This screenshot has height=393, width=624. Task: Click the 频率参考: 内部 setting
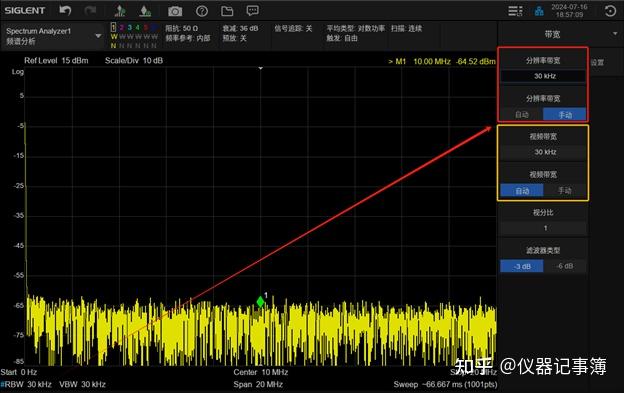point(187,38)
